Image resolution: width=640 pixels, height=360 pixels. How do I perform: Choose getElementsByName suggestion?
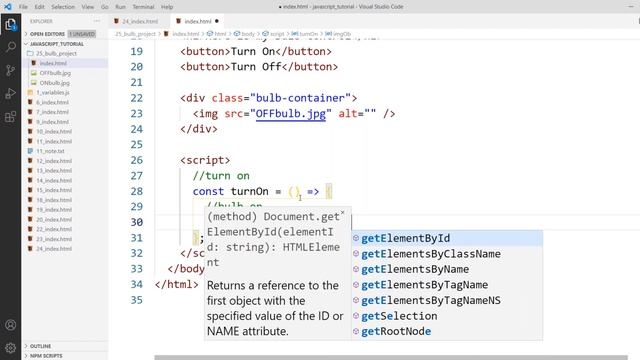click(447, 269)
